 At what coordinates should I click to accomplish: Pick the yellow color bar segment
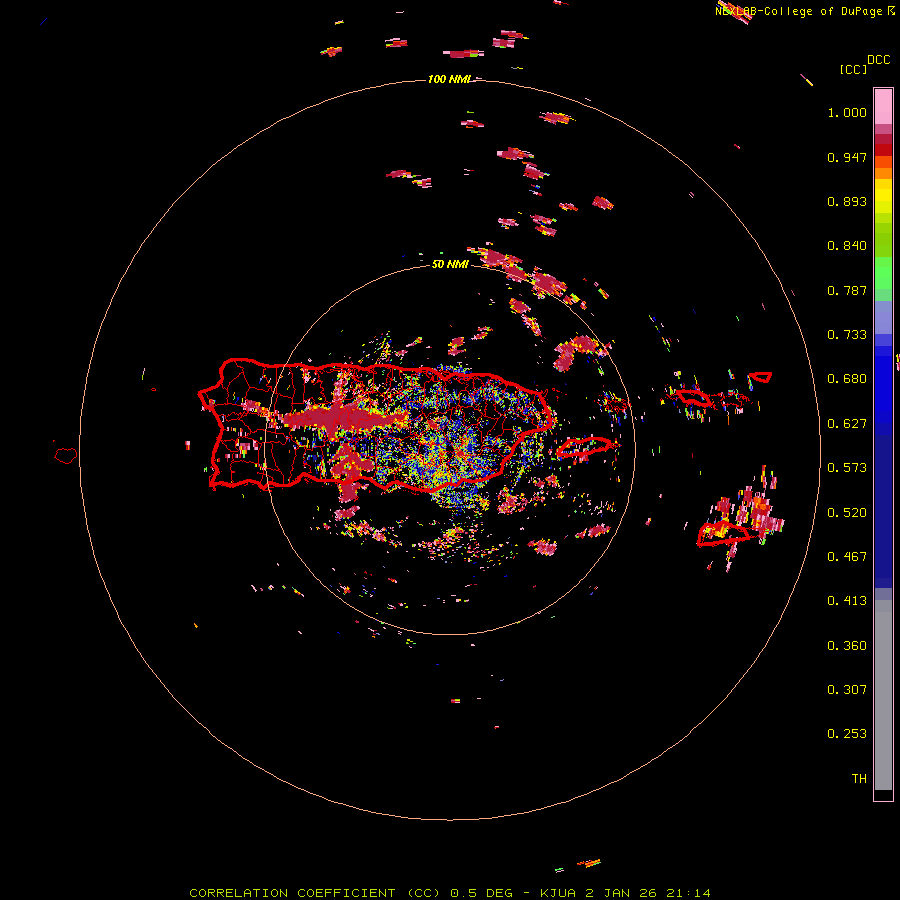pyautogui.click(x=883, y=196)
